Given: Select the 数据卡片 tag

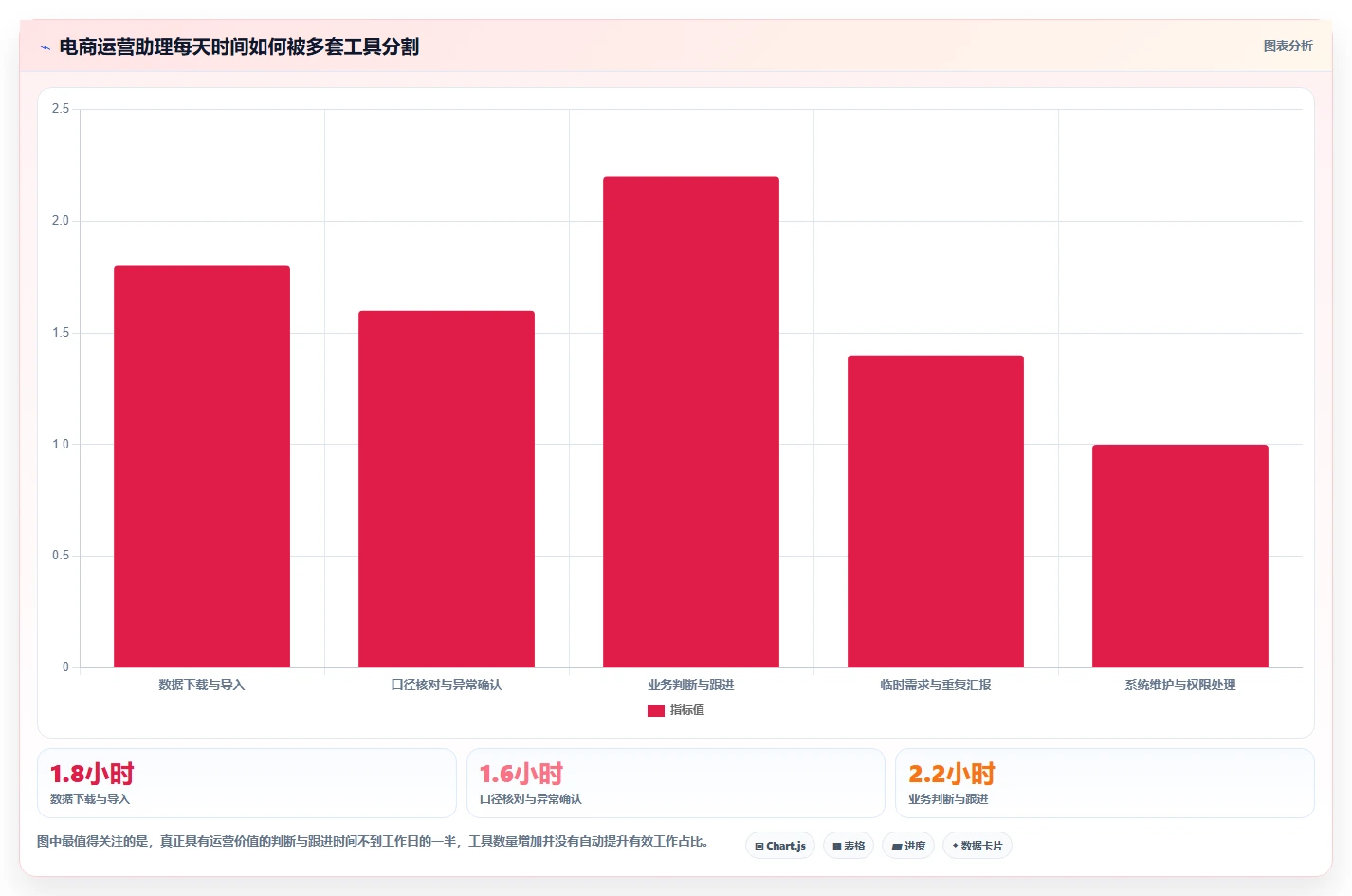Looking at the screenshot, I should coord(977,846).
